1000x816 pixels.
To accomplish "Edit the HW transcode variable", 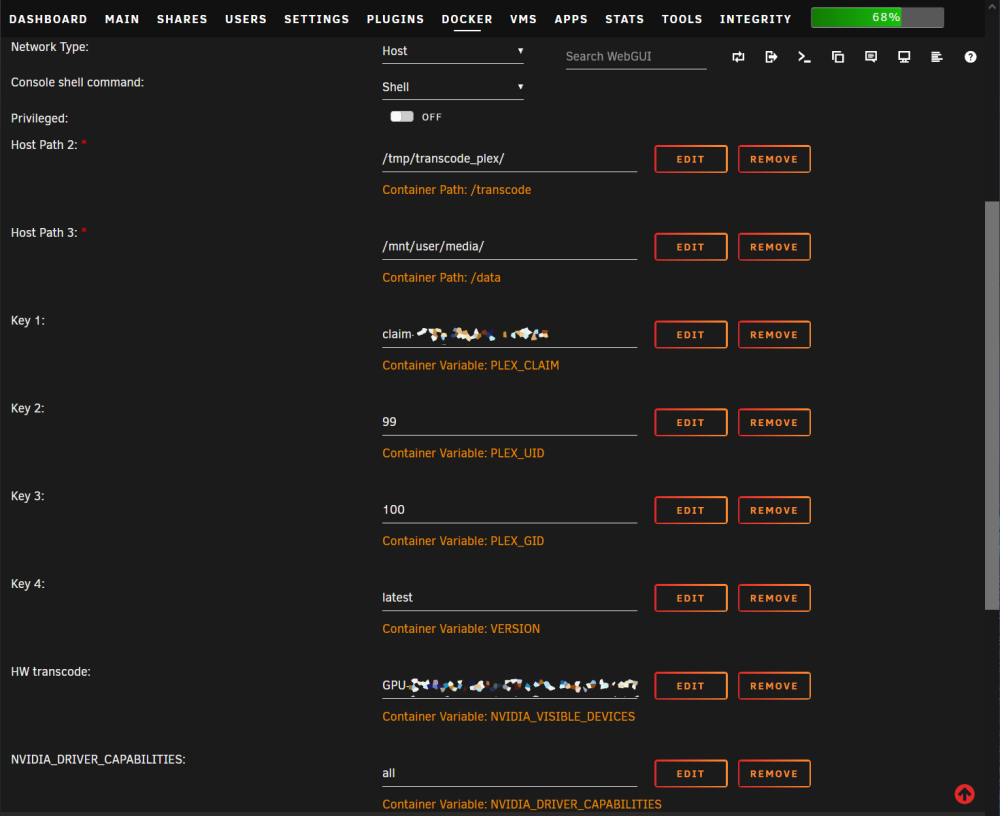I will pos(691,686).
